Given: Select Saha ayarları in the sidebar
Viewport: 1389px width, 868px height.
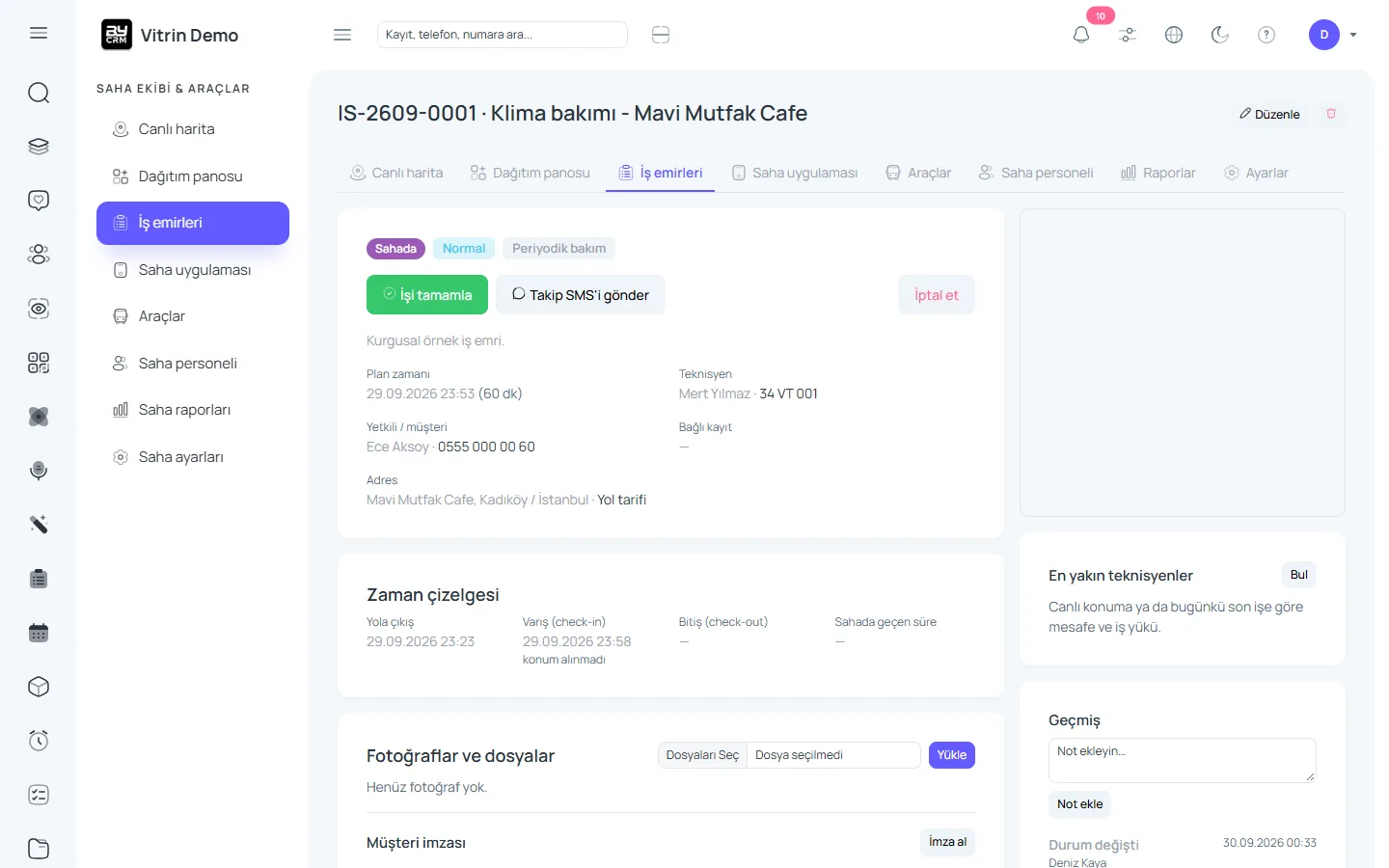Looking at the screenshot, I should [193, 457].
